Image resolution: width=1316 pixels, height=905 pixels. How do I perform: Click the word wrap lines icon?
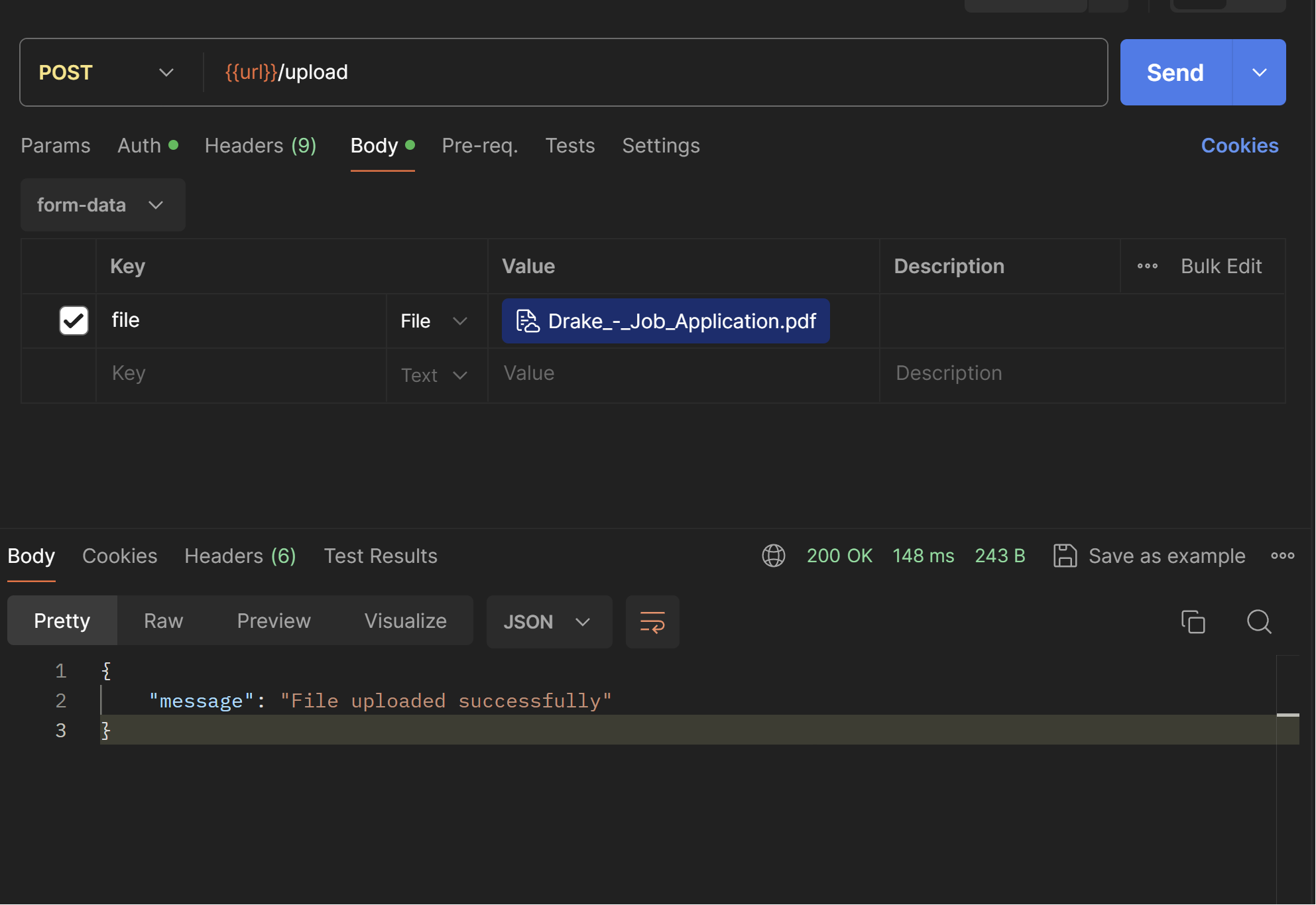point(652,622)
